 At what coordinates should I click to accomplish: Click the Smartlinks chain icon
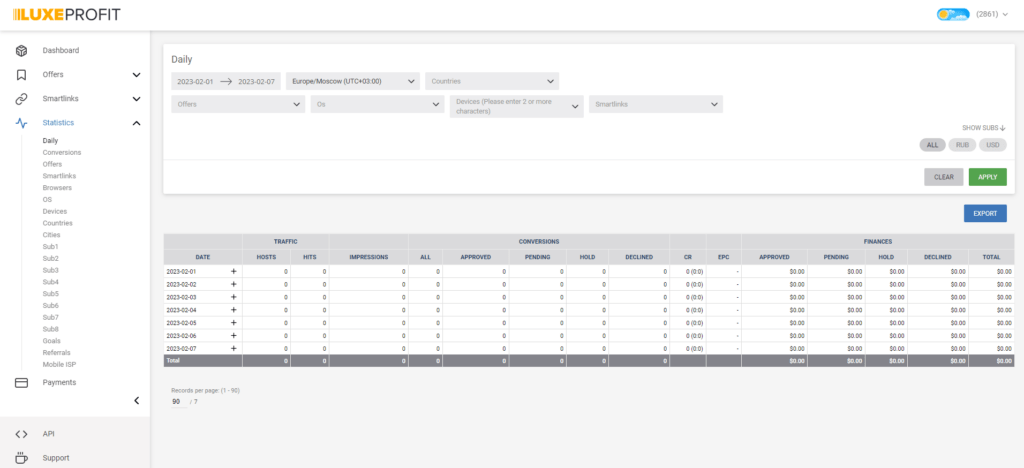(21, 99)
